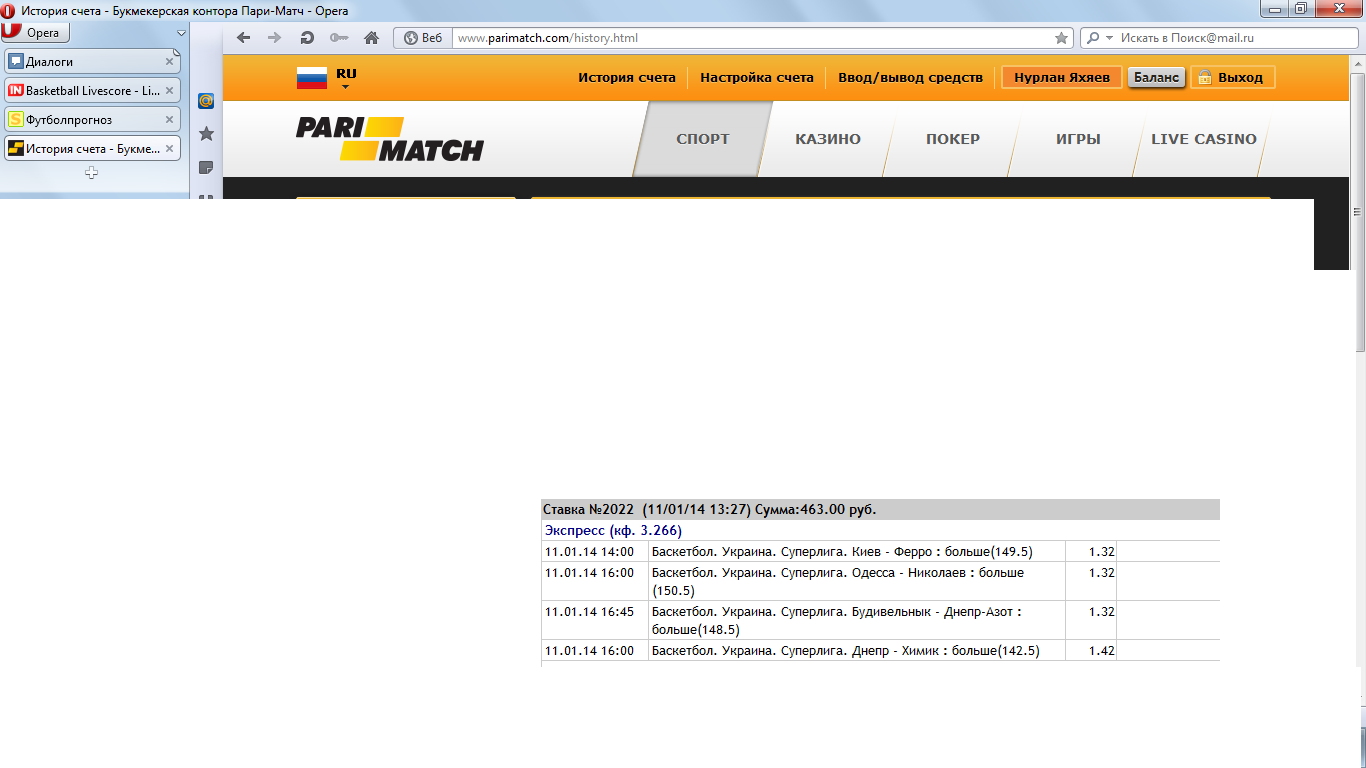Close the Футболпрогноз tab
This screenshot has height=768, width=1366.
click(169, 119)
